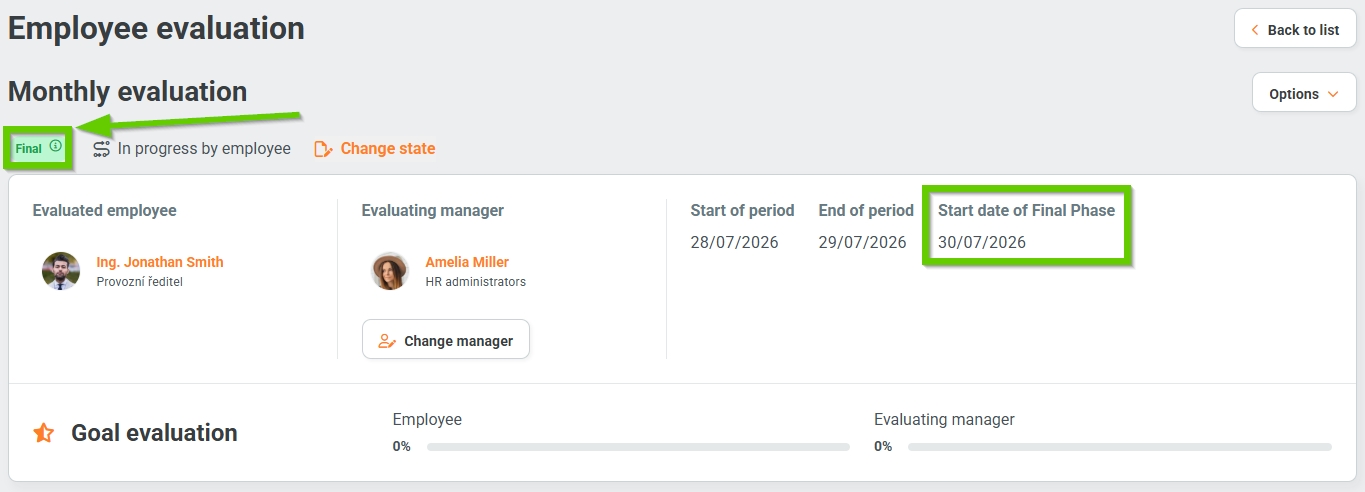
Task: Click the Start date of Final Phase value
Action: pyautogui.click(x=982, y=242)
